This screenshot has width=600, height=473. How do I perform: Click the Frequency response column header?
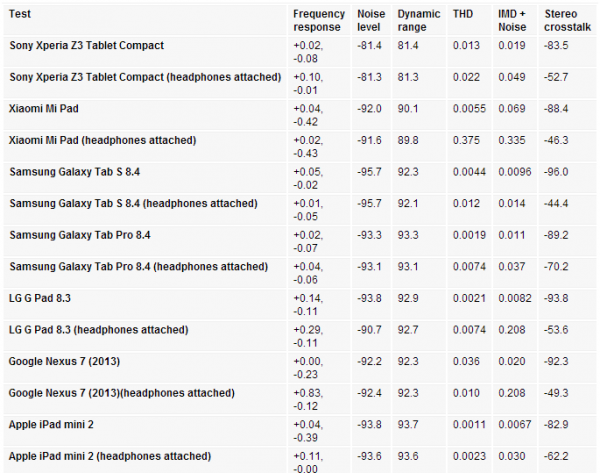(x=319, y=21)
